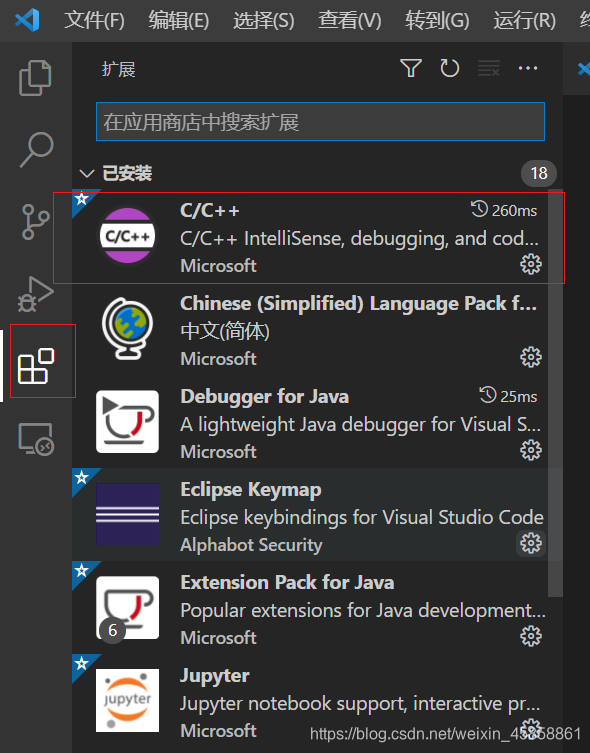Click the 扩展 panel title
This screenshot has height=753, width=590.
[119, 69]
